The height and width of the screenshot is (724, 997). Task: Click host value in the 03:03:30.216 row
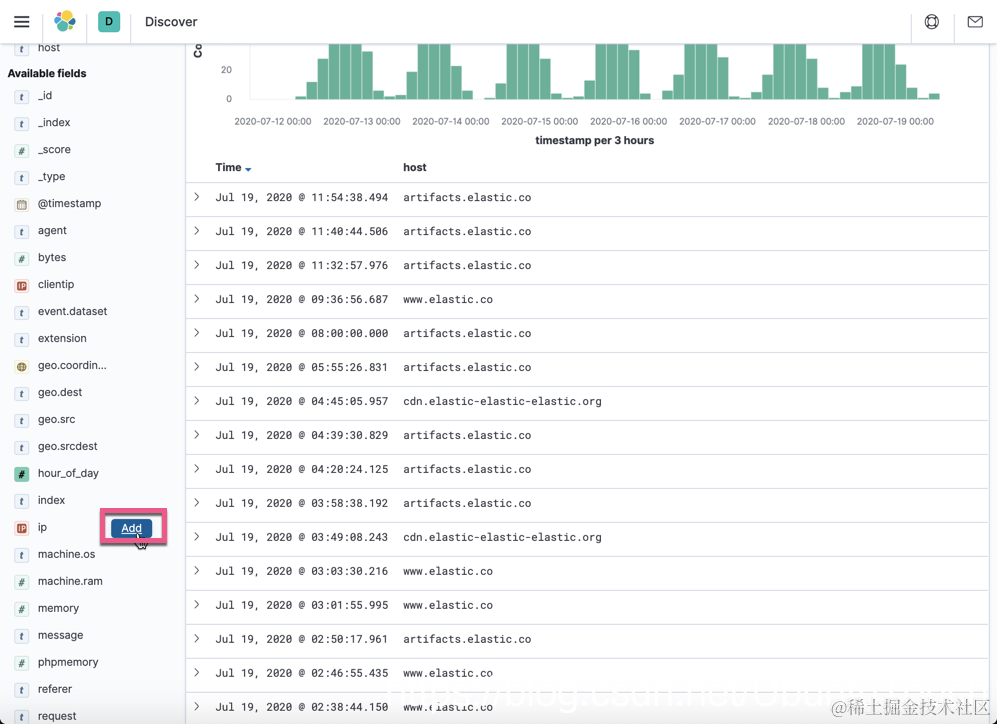click(x=448, y=571)
